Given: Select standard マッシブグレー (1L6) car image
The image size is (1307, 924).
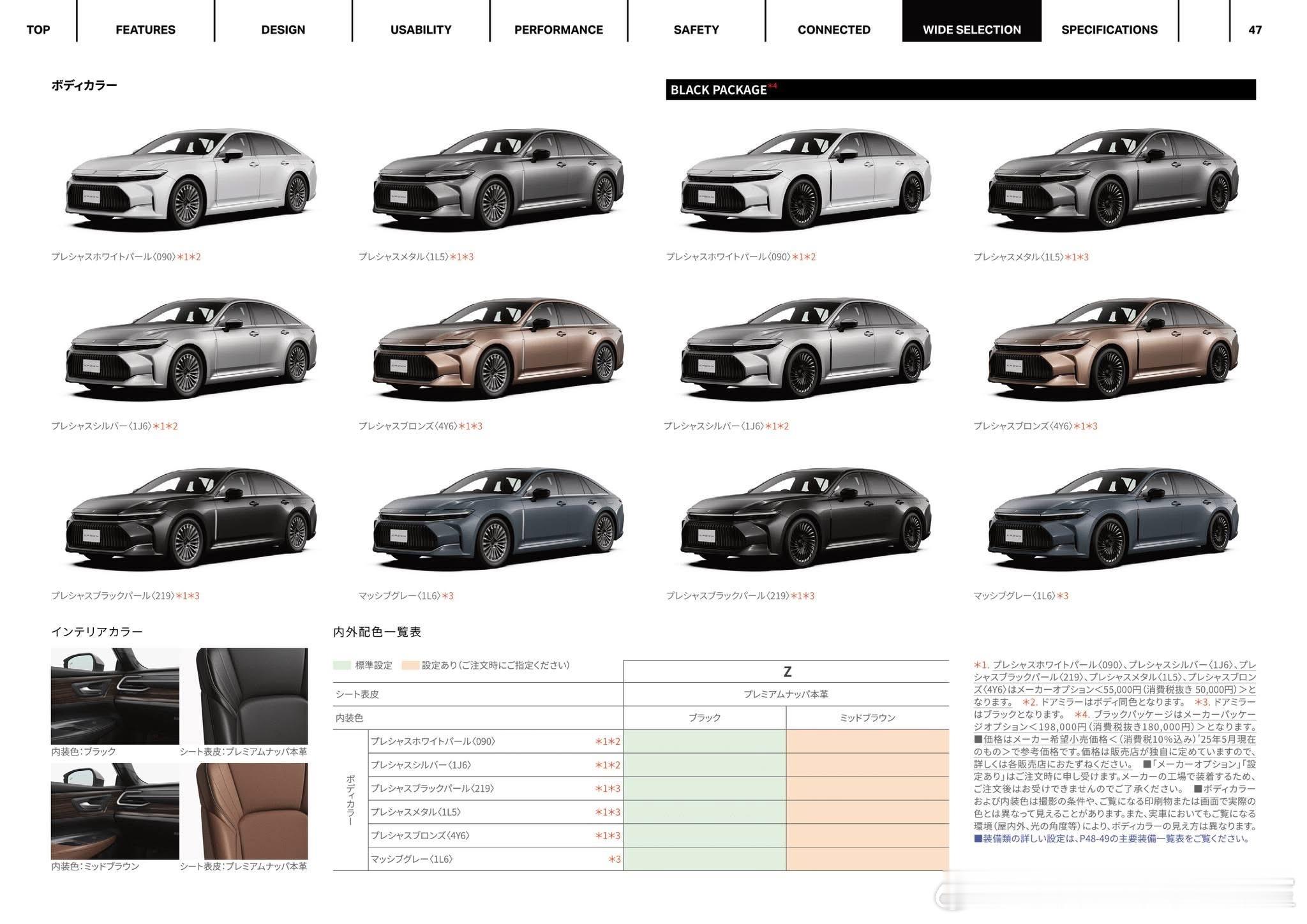Looking at the screenshot, I should (x=498, y=518).
